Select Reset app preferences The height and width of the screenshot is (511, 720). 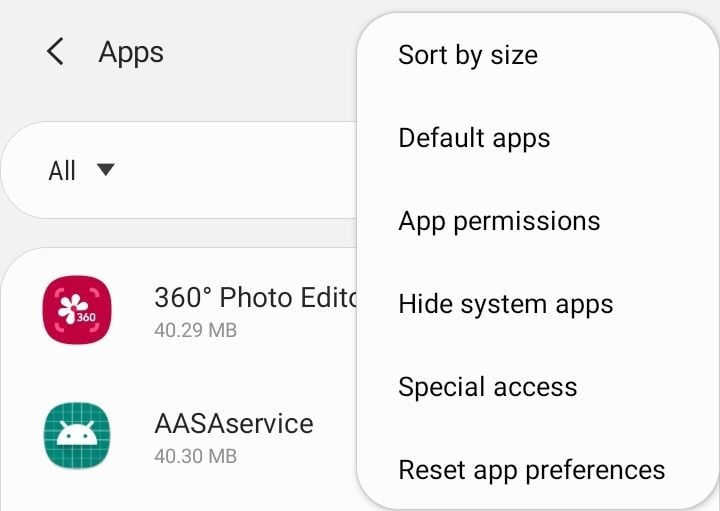[x=532, y=471]
